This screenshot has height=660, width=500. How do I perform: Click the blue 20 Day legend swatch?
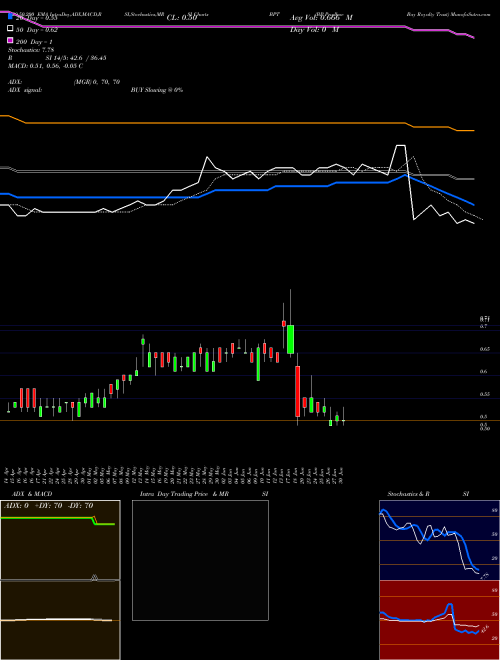[11, 17]
